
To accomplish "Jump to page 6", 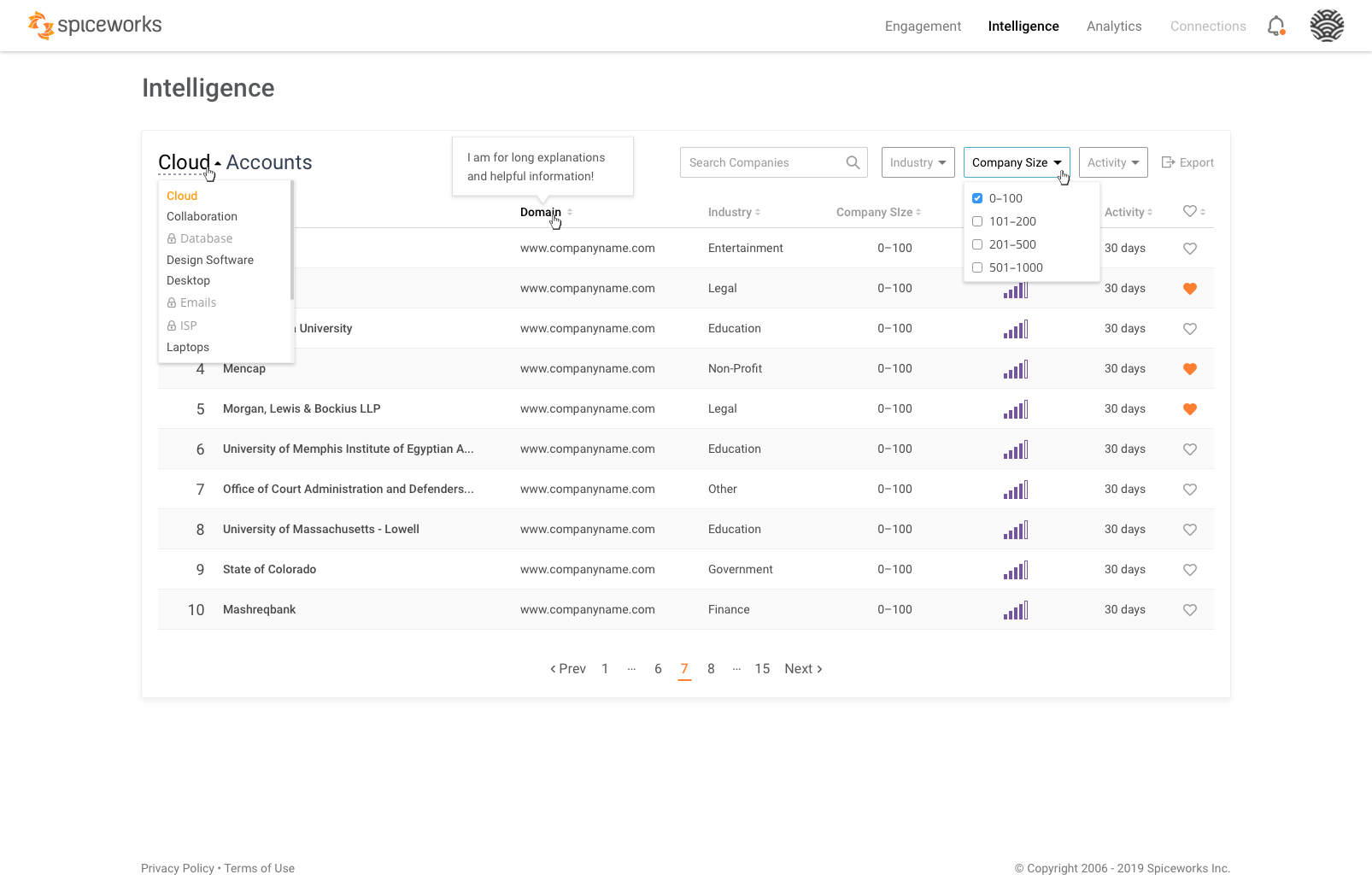I will (658, 669).
